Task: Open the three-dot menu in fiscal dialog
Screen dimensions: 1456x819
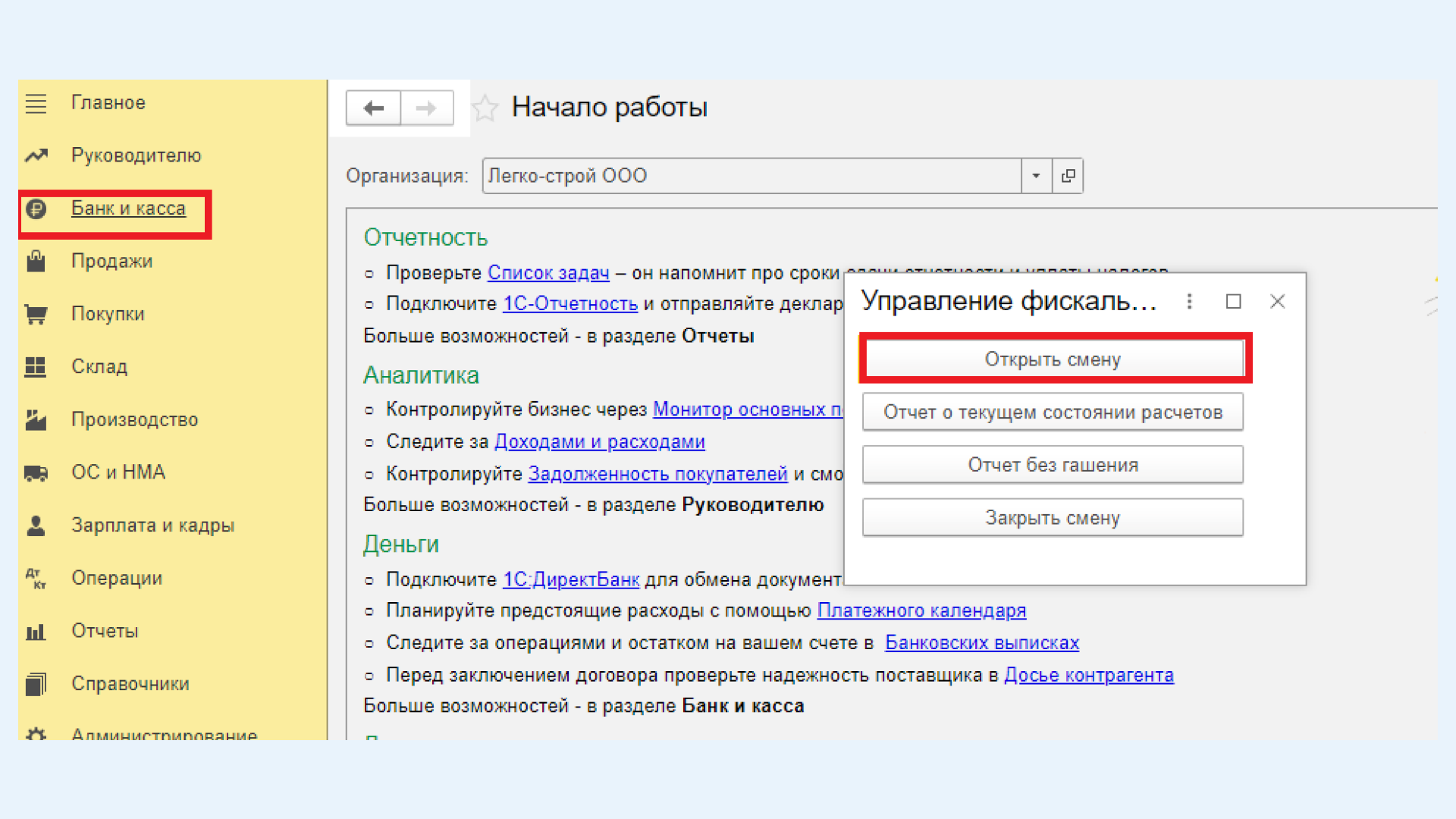Action: coord(1189,302)
